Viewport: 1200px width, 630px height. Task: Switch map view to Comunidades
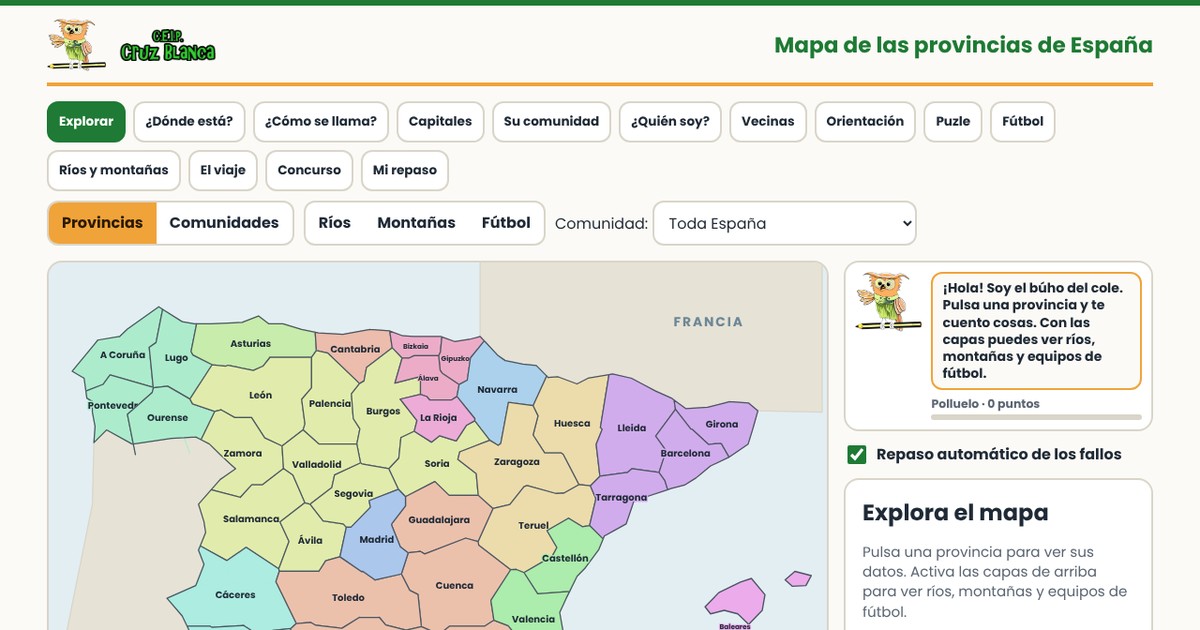click(x=224, y=223)
